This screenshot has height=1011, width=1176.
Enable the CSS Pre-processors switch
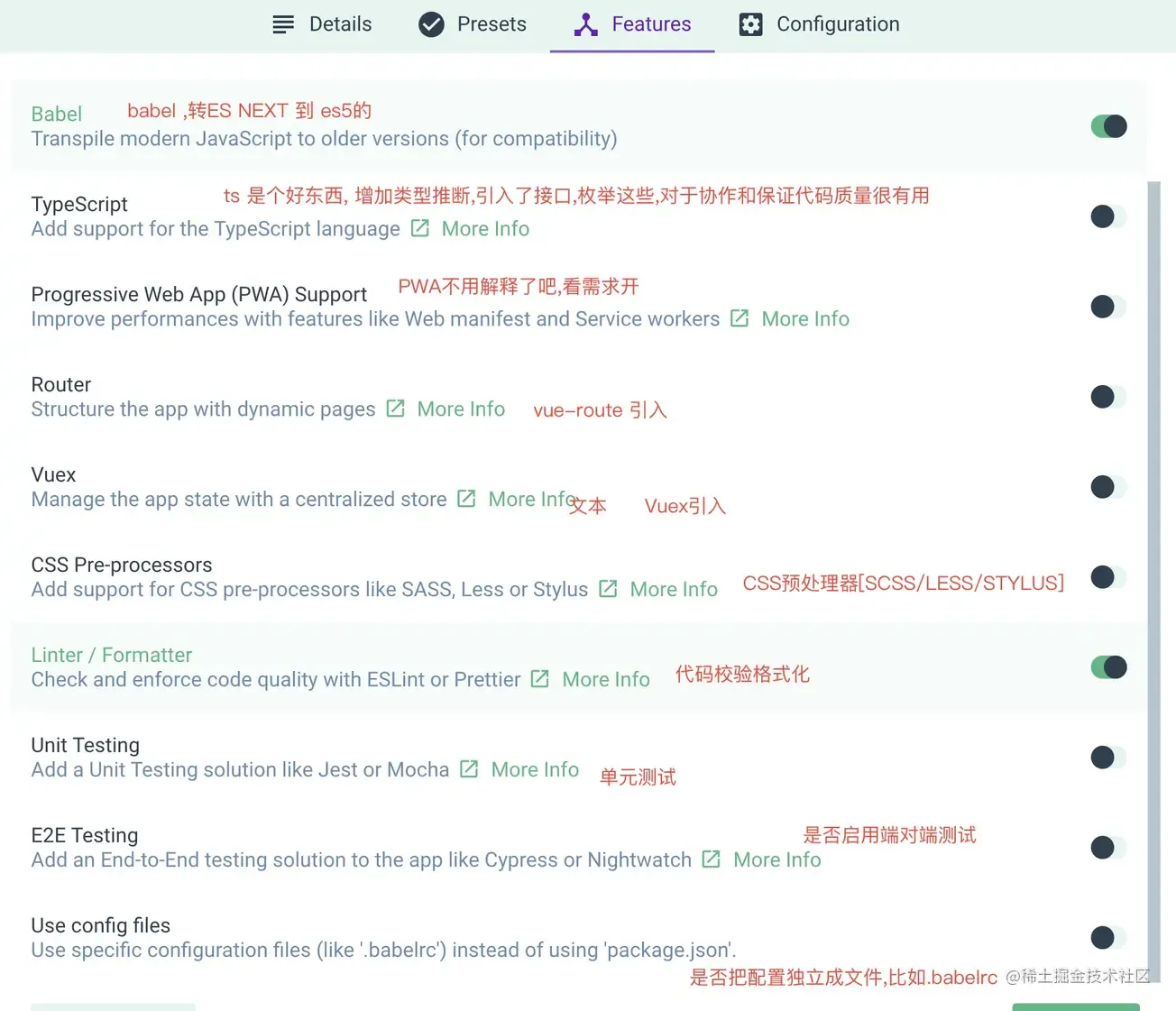(x=1108, y=577)
